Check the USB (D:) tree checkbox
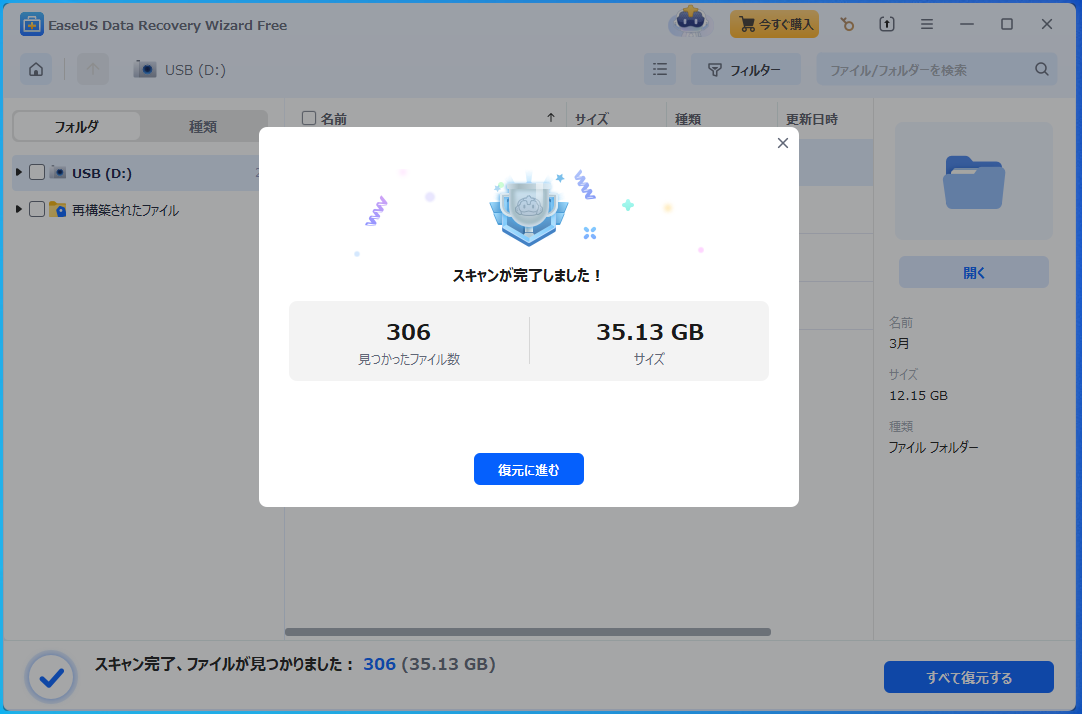This screenshot has width=1082, height=714. tap(37, 172)
